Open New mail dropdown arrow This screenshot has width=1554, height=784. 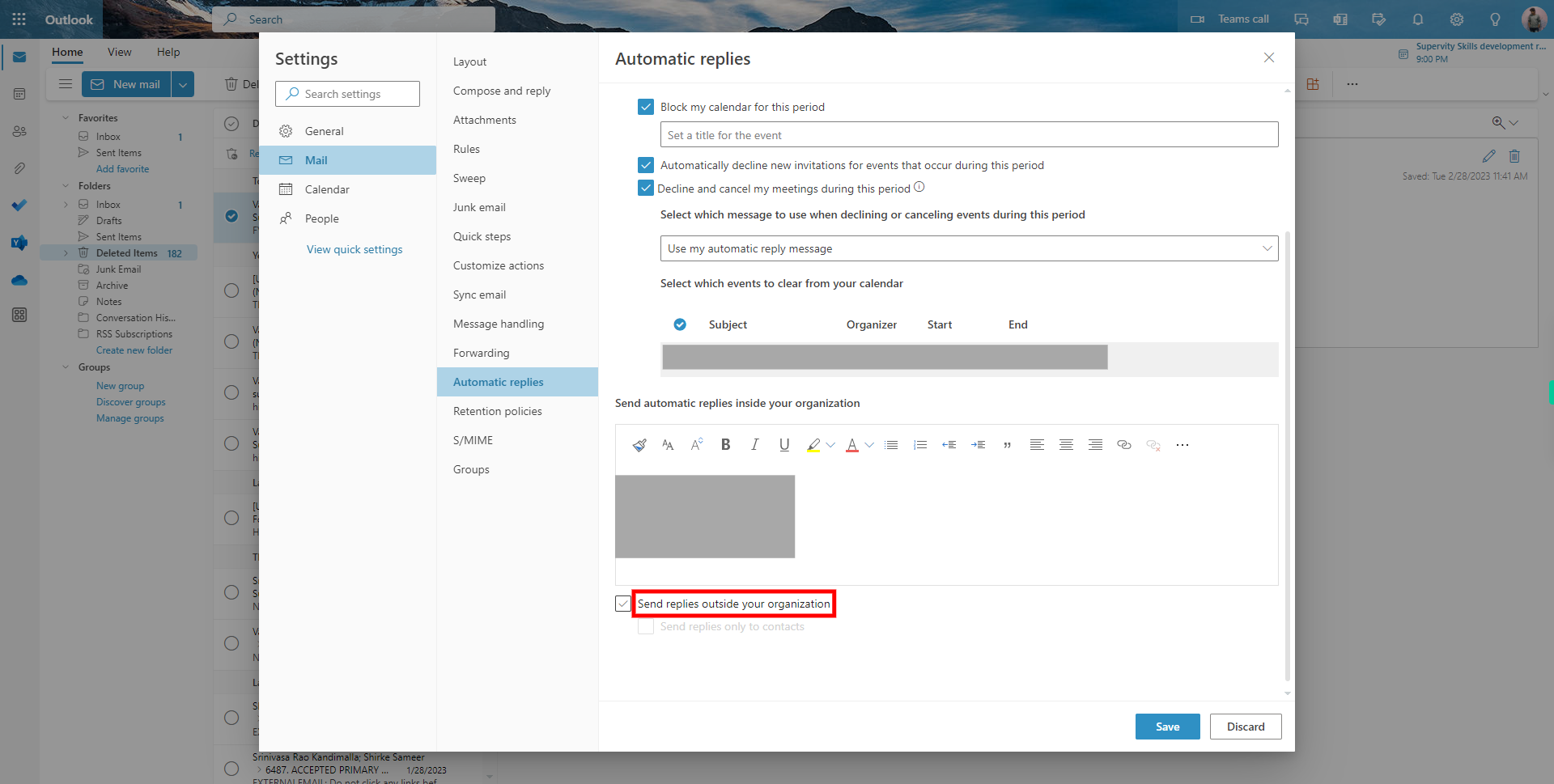pyautogui.click(x=183, y=84)
